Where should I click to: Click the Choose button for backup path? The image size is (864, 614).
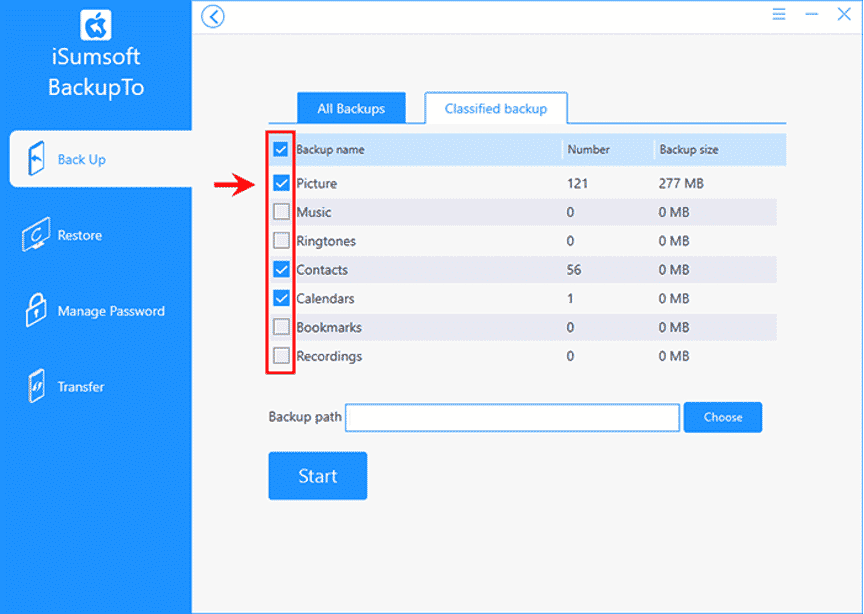[x=723, y=417]
